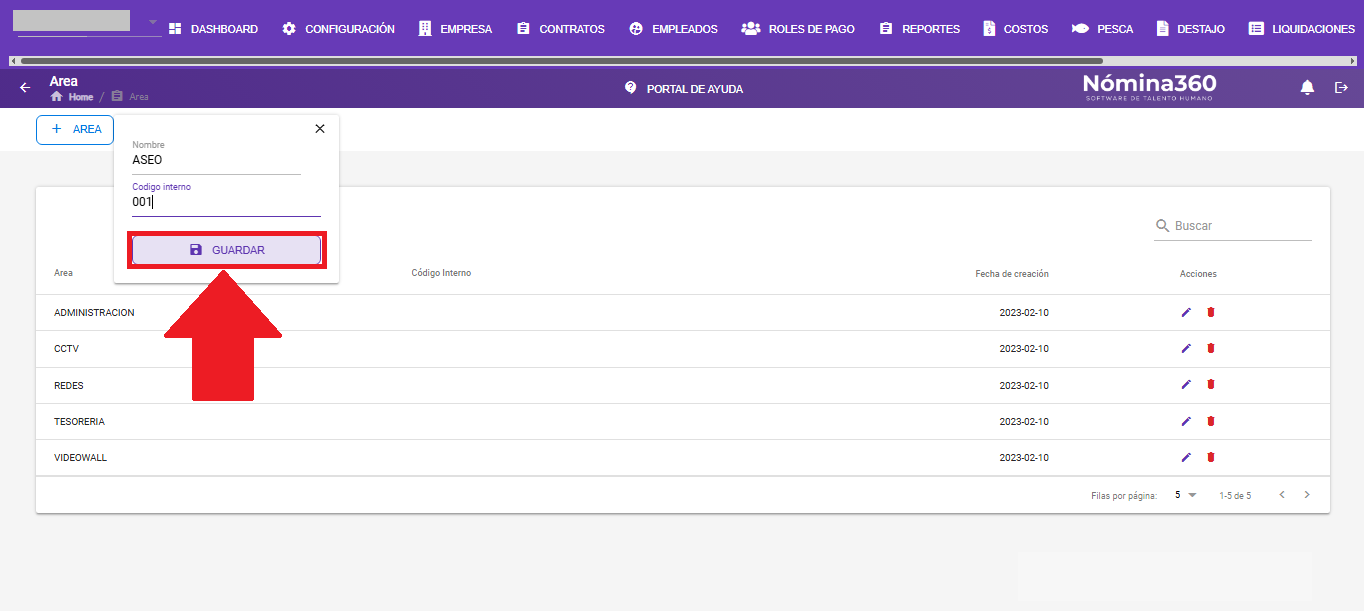Open the EMPRESA menu
This screenshot has width=1364, height=611.
click(x=455, y=29)
